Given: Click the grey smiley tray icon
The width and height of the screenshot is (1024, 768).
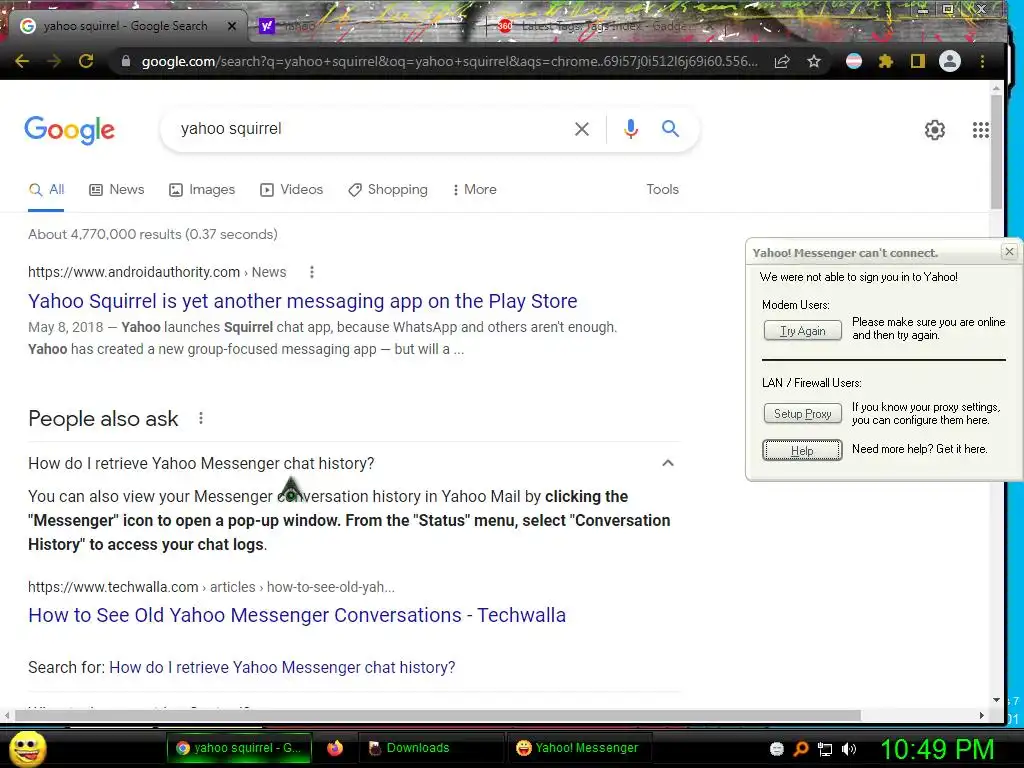Looking at the screenshot, I should click(776, 749).
